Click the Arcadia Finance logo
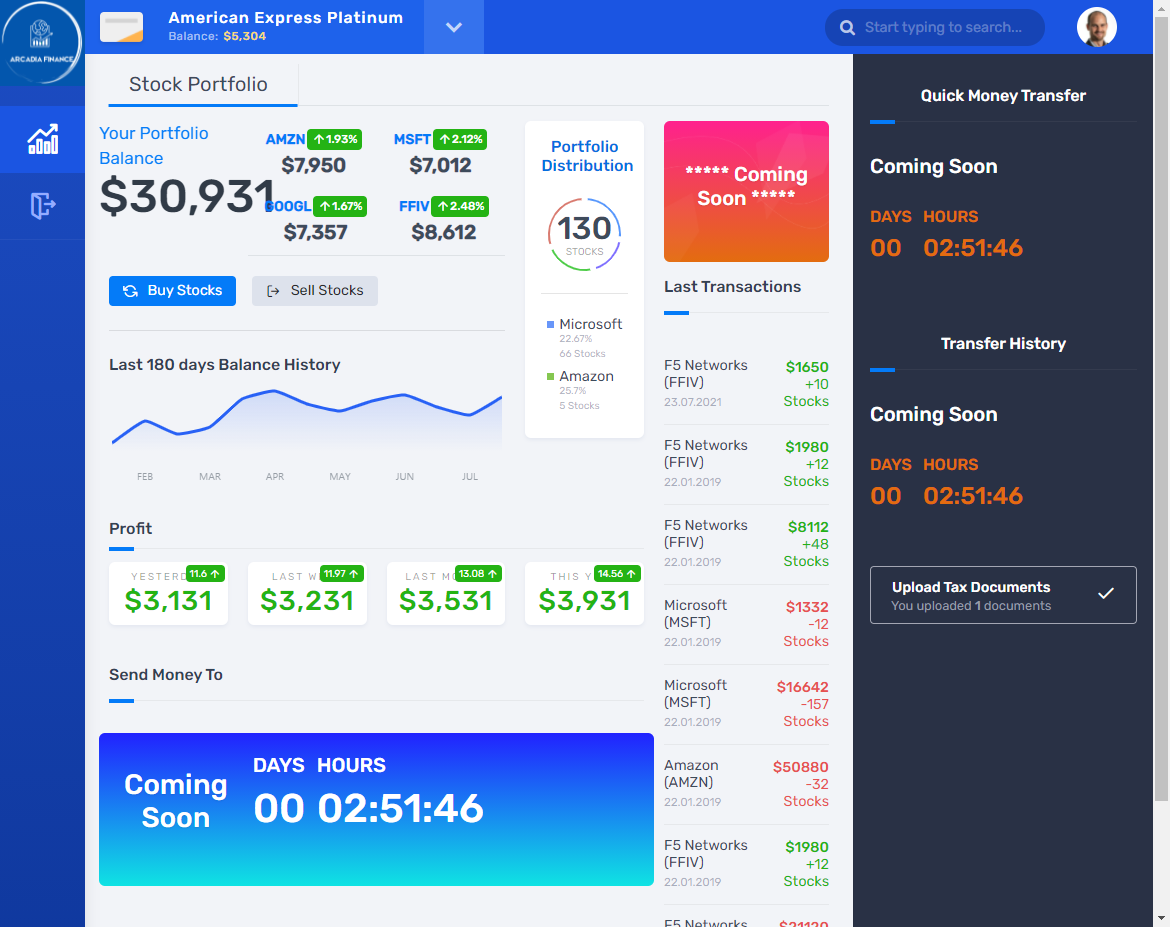Image resolution: width=1170 pixels, height=927 pixels. tap(41, 42)
